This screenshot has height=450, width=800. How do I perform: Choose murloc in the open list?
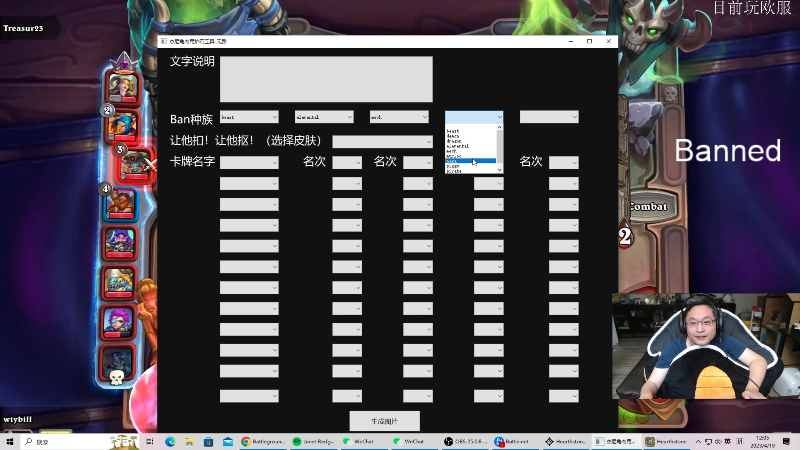click(x=470, y=156)
